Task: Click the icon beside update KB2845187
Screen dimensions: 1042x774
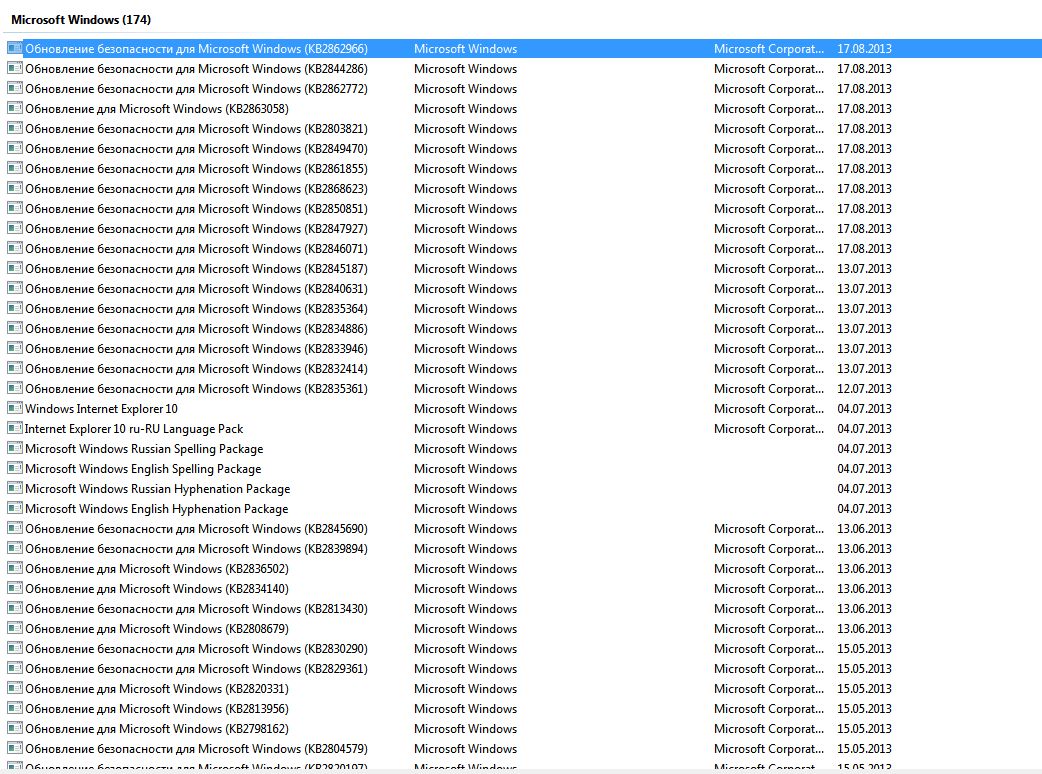Action: [x=15, y=268]
